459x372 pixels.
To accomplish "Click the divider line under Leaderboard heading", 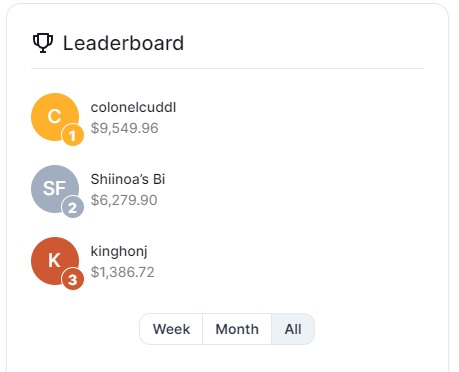I will click(x=227, y=68).
